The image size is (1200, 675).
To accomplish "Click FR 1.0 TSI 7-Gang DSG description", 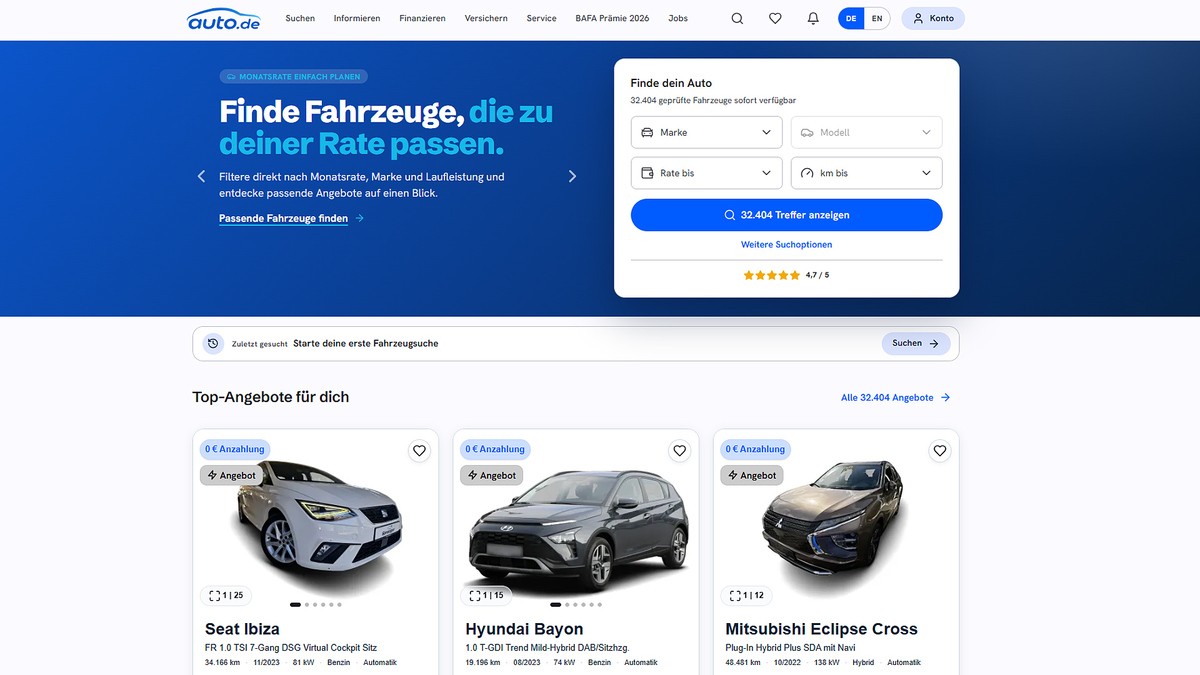I will [291, 648].
